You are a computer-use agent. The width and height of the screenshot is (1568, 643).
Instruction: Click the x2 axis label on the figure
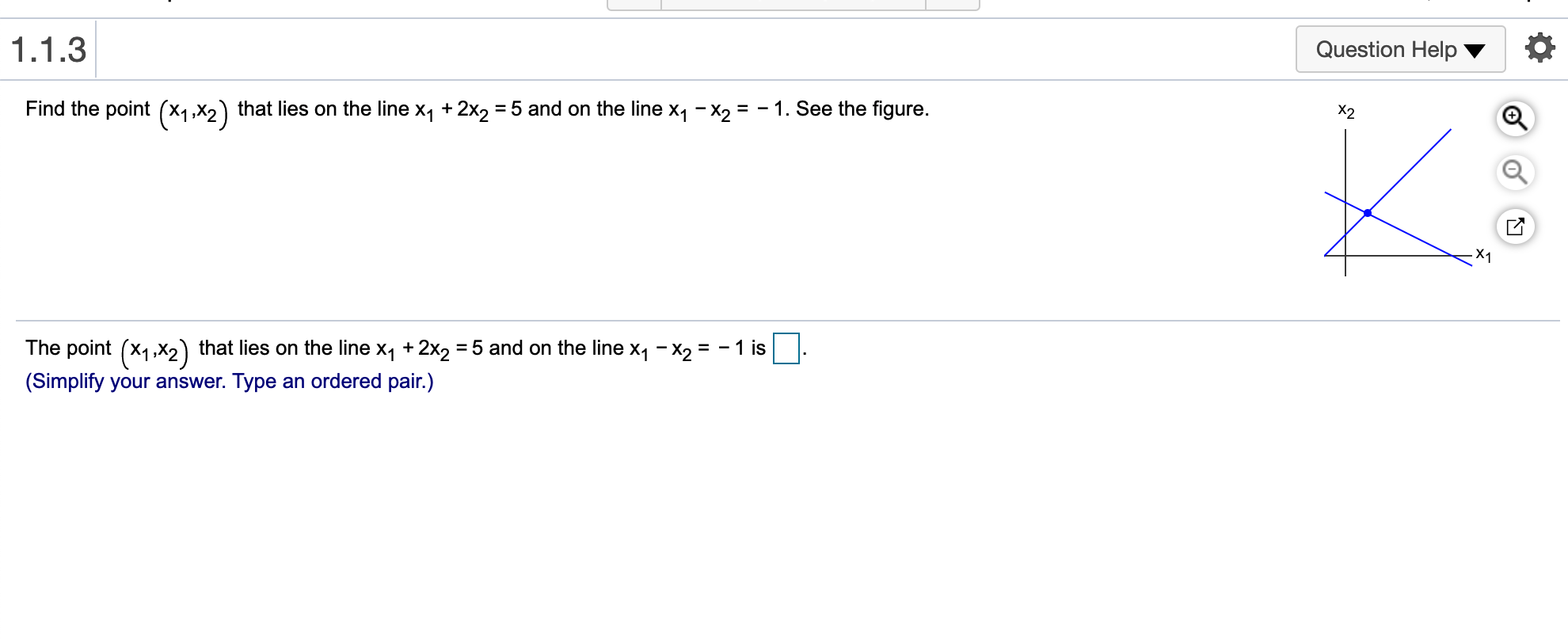click(1345, 111)
